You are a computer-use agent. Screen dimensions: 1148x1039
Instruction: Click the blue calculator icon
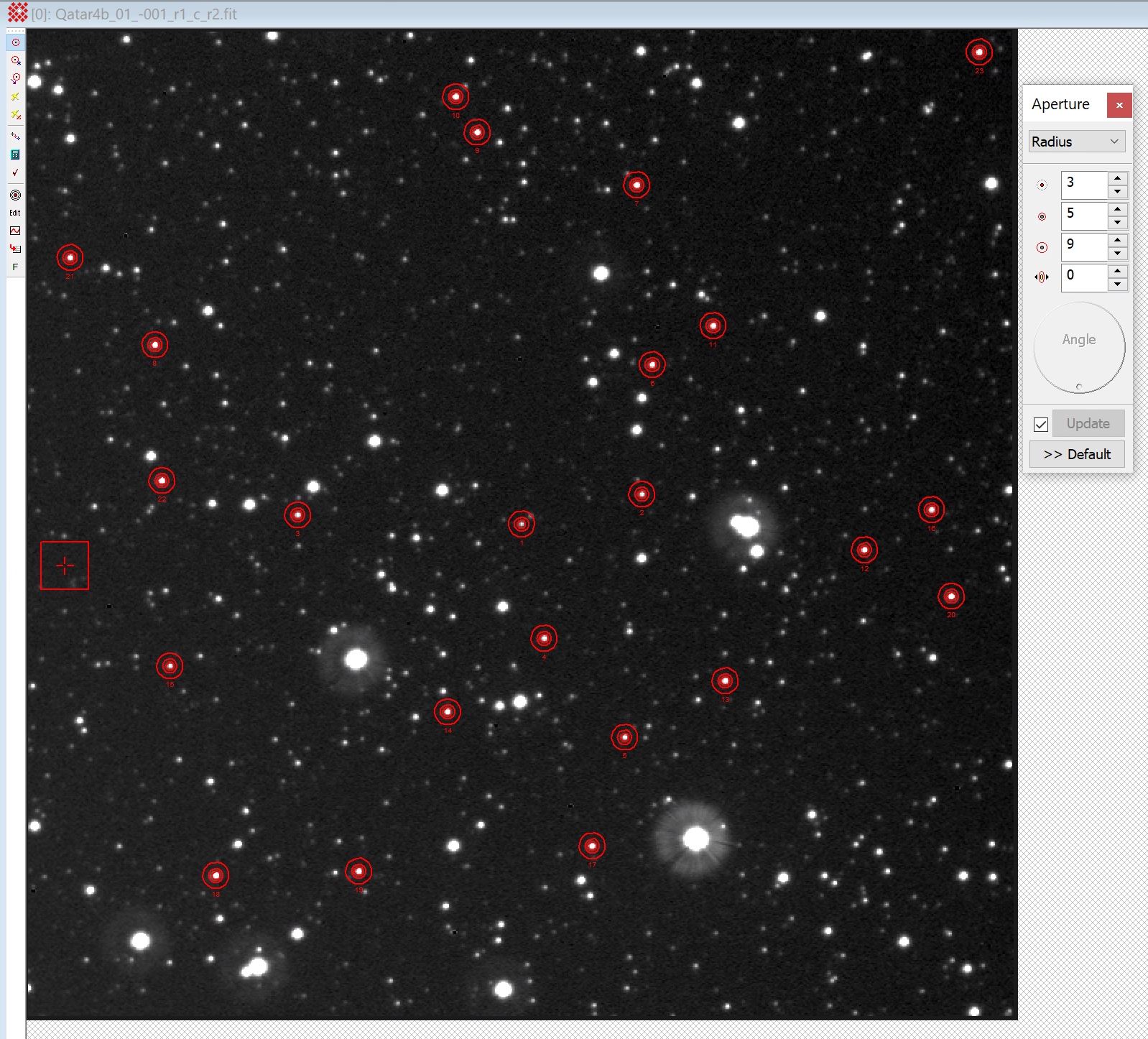15,154
